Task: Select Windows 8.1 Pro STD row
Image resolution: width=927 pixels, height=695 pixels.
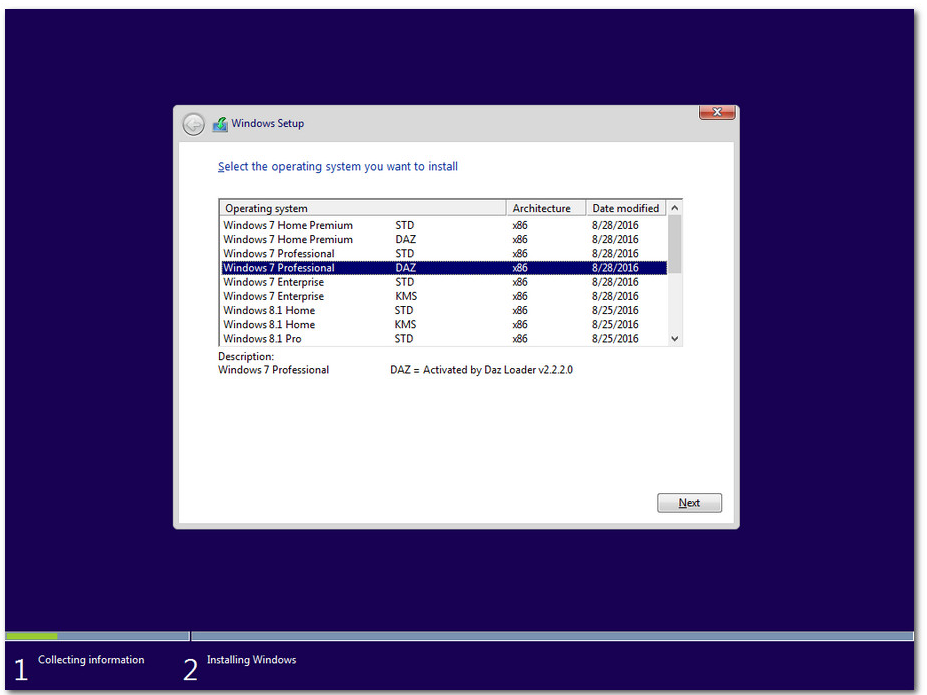Action: (x=444, y=339)
